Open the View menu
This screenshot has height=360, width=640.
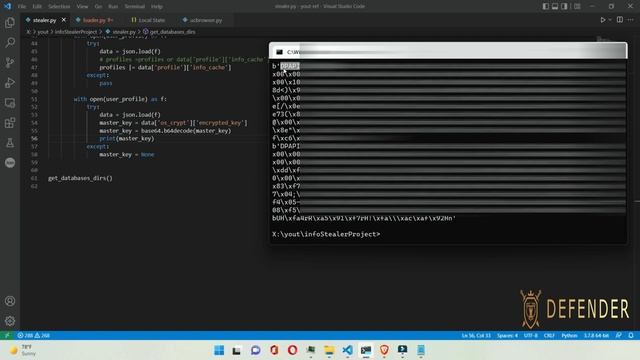pos(82,7)
